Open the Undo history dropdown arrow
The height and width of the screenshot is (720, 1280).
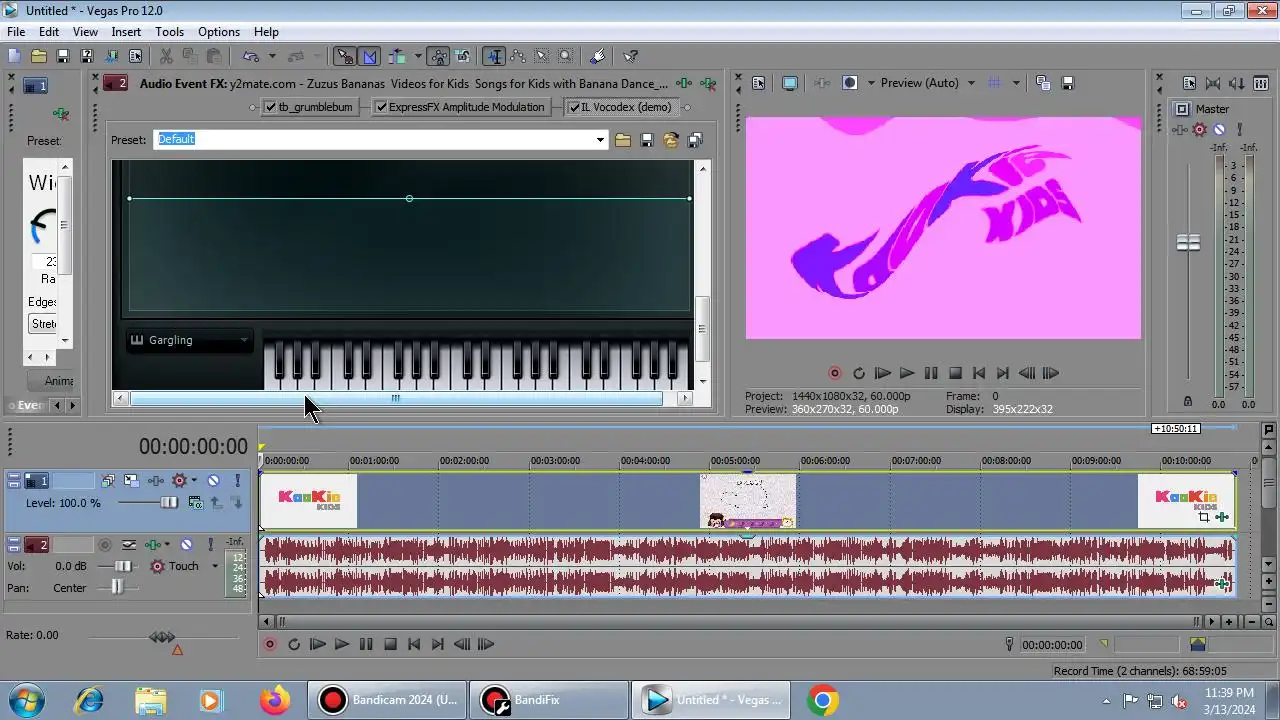click(x=272, y=57)
